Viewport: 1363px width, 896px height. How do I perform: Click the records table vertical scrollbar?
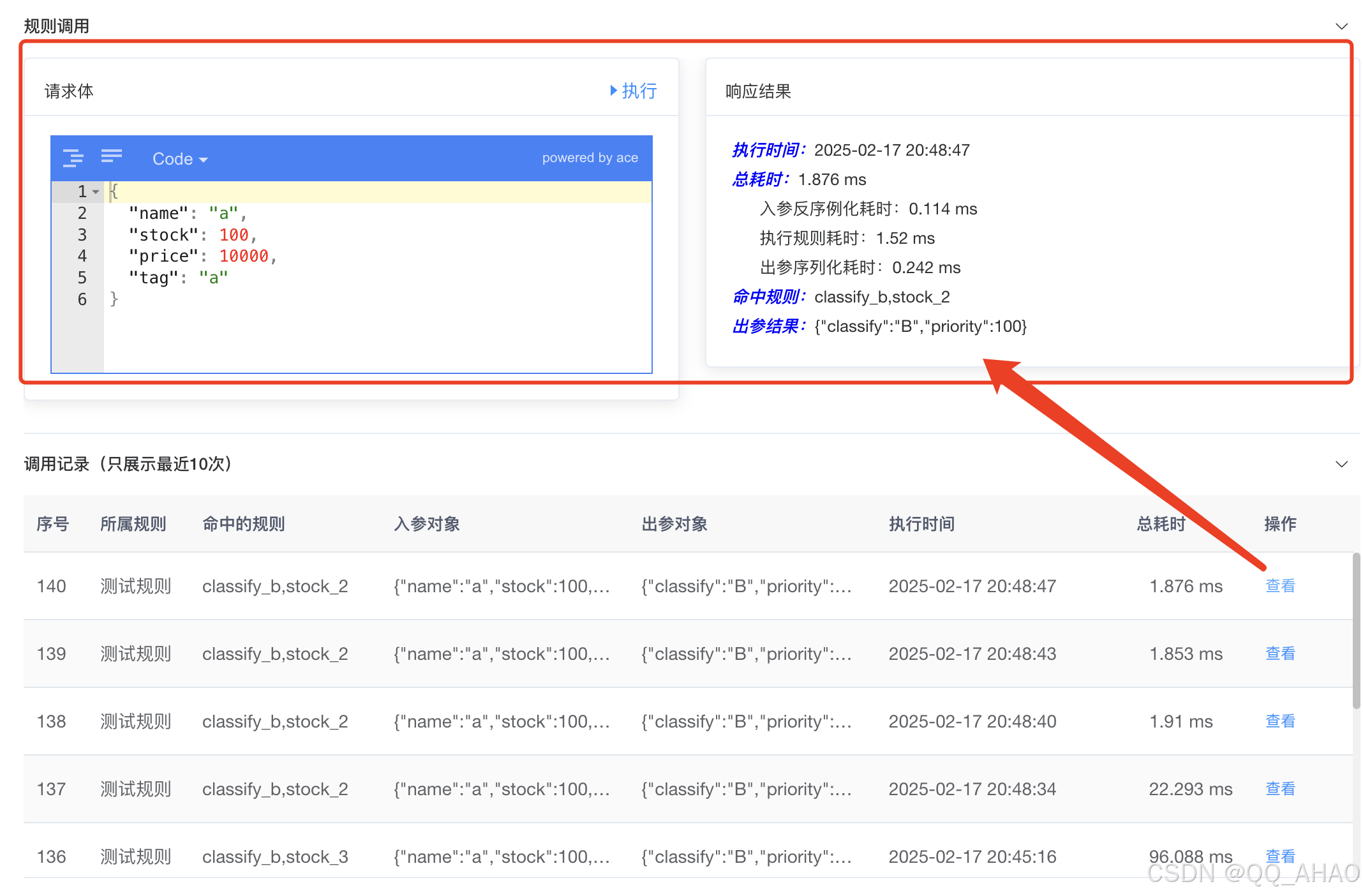1356,632
